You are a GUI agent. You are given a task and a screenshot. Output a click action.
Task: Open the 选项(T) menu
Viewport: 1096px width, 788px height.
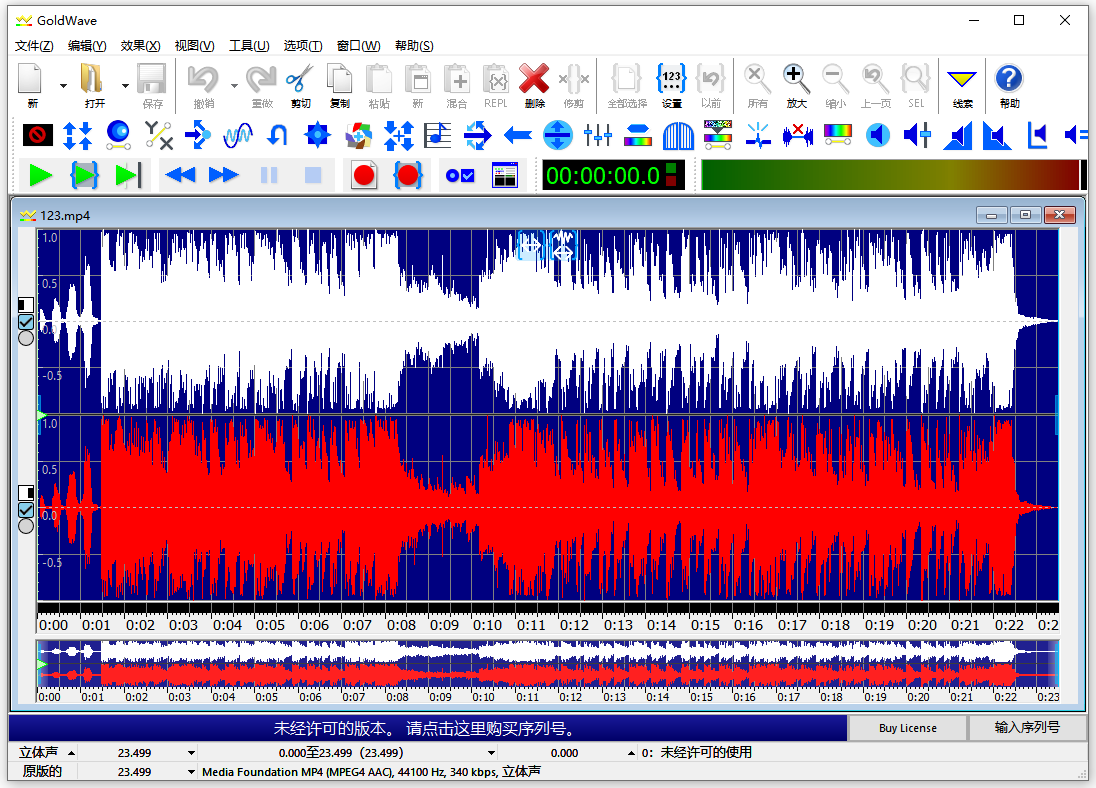(303, 45)
